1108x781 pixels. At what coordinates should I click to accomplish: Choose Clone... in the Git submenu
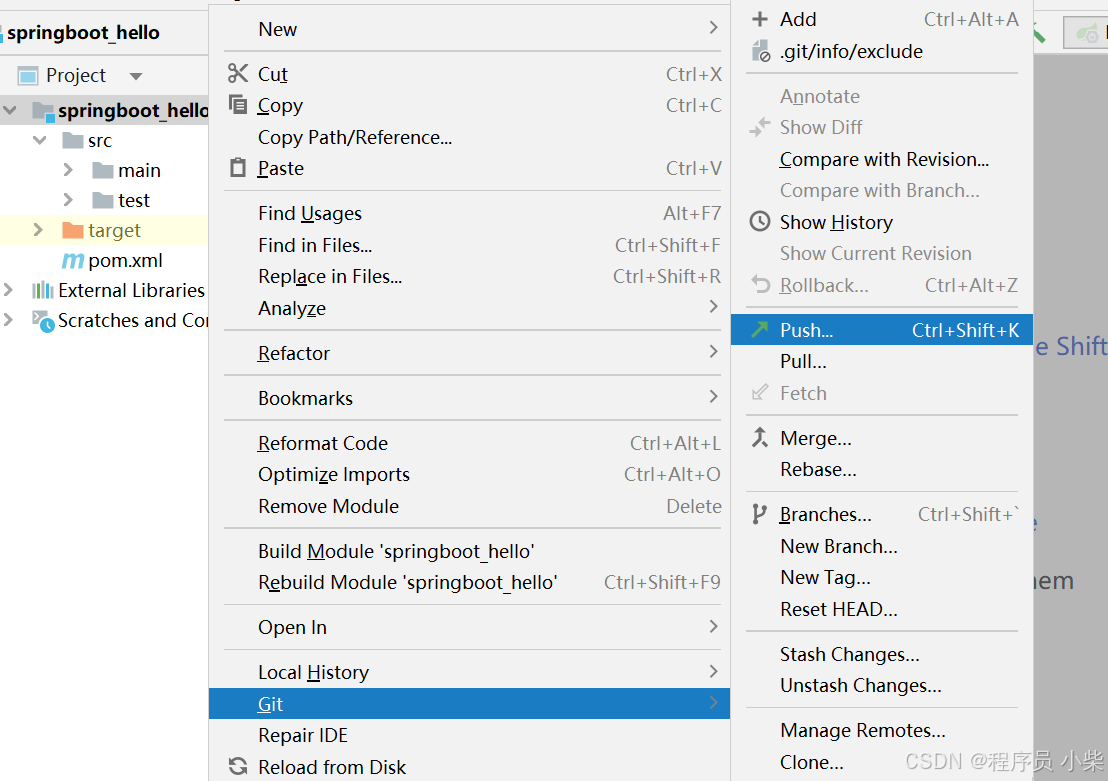click(882, 762)
